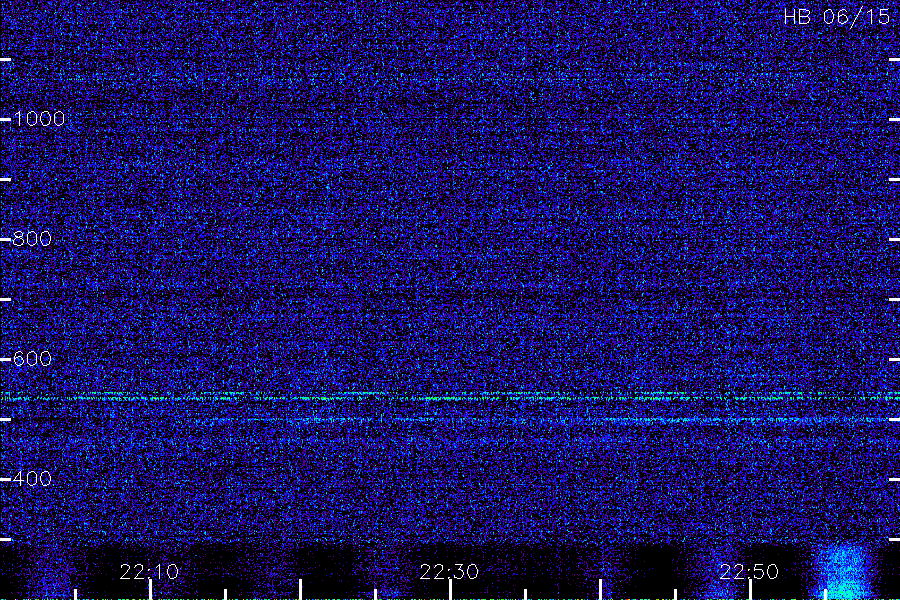This screenshot has width=900, height=600.
Task: Click the HB 06/15 label
Action: (837, 17)
